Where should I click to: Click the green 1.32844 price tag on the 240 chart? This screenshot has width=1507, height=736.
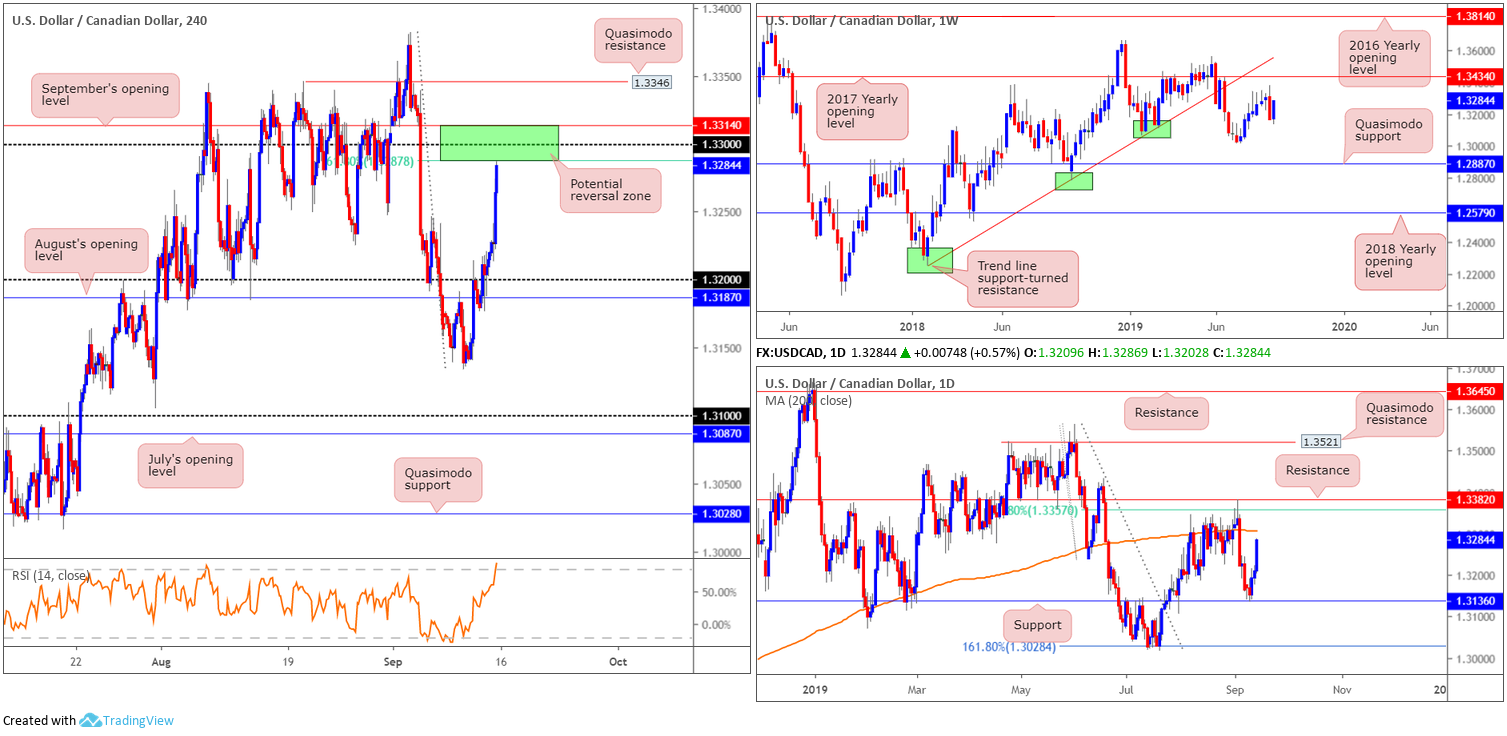point(722,165)
